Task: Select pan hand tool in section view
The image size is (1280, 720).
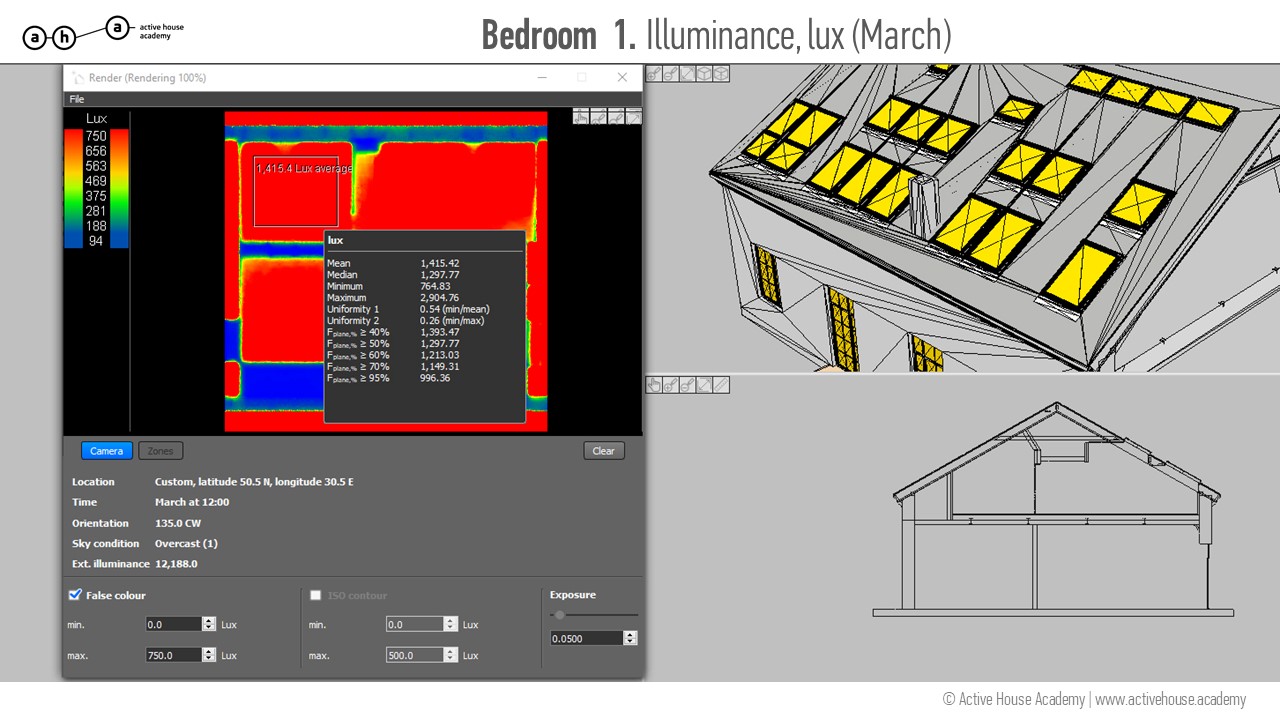Action: point(654,385)
